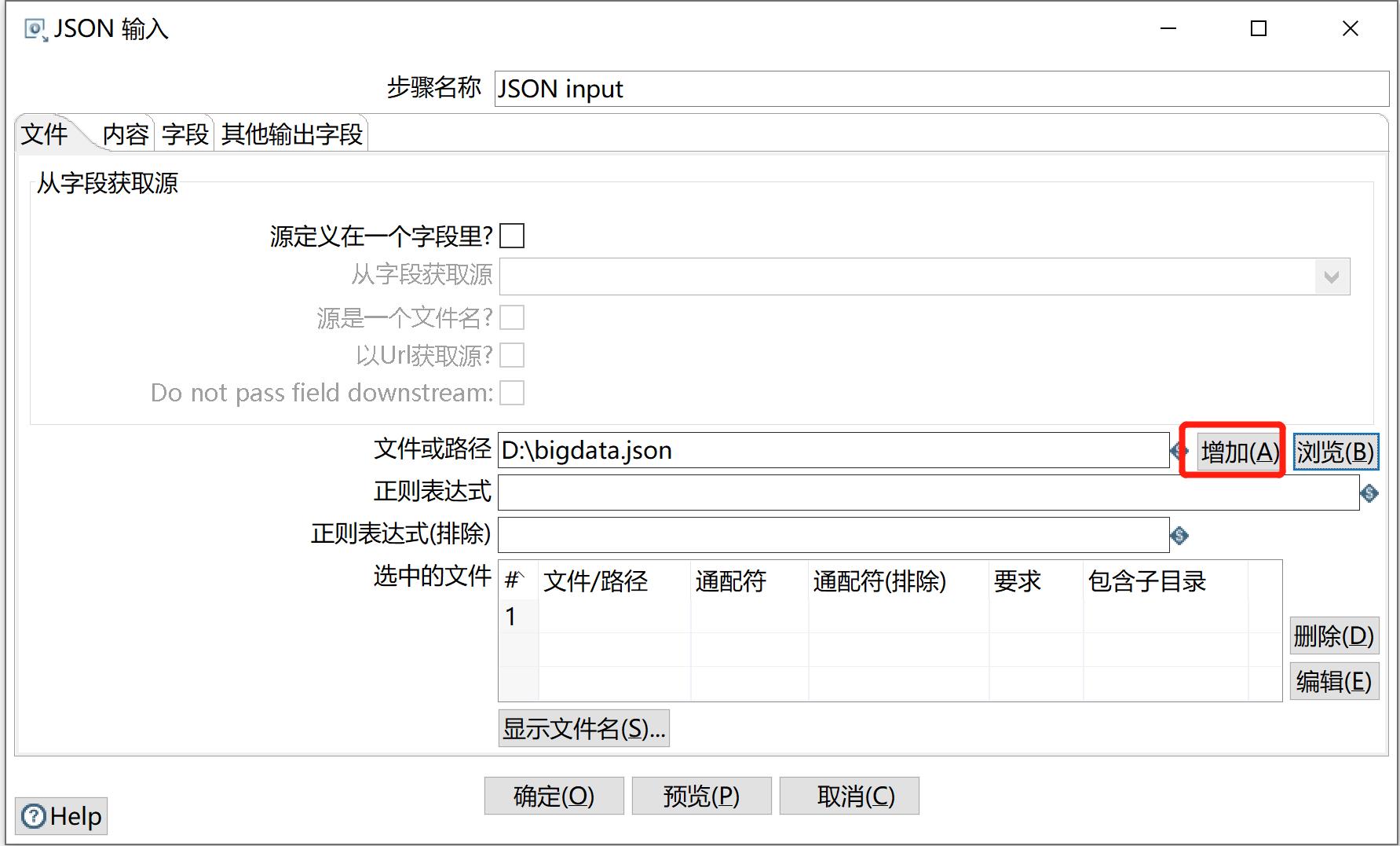This screenshot has width=1400, height=846.
Task: Click 包含子目录 column header
Action: [x=1166, y=581]
